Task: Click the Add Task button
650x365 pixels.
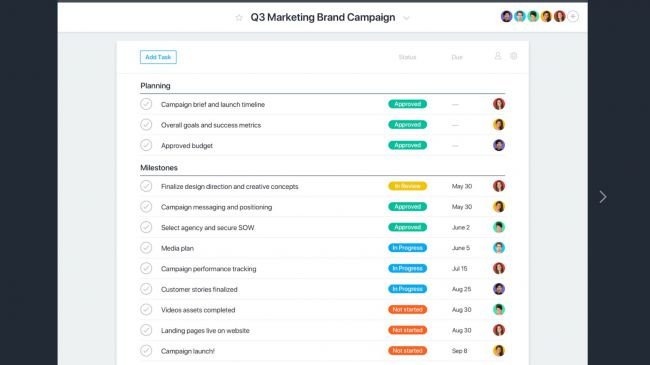Action: tap(158, 57)
